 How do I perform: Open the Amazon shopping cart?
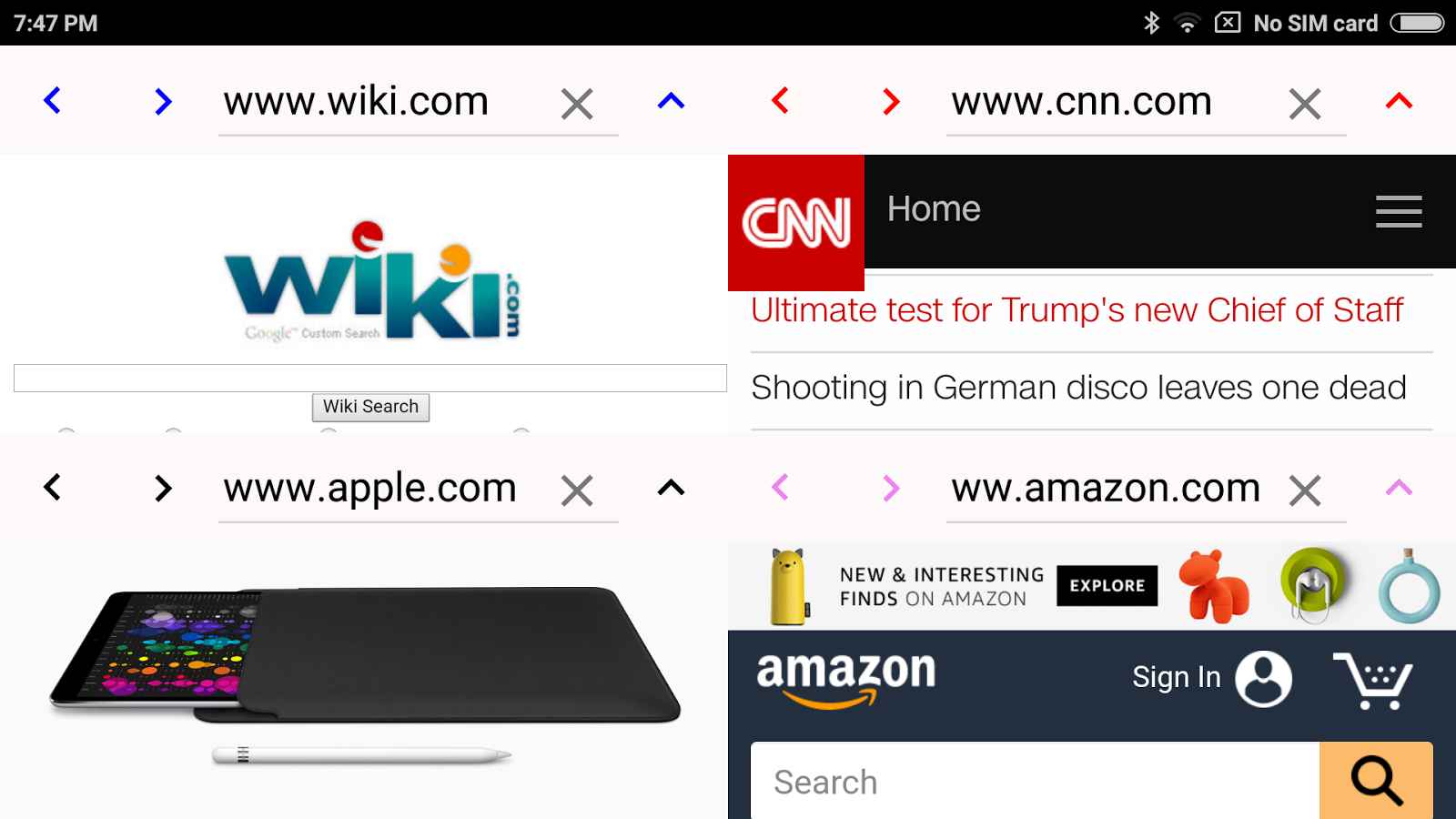pos(1372,680)
